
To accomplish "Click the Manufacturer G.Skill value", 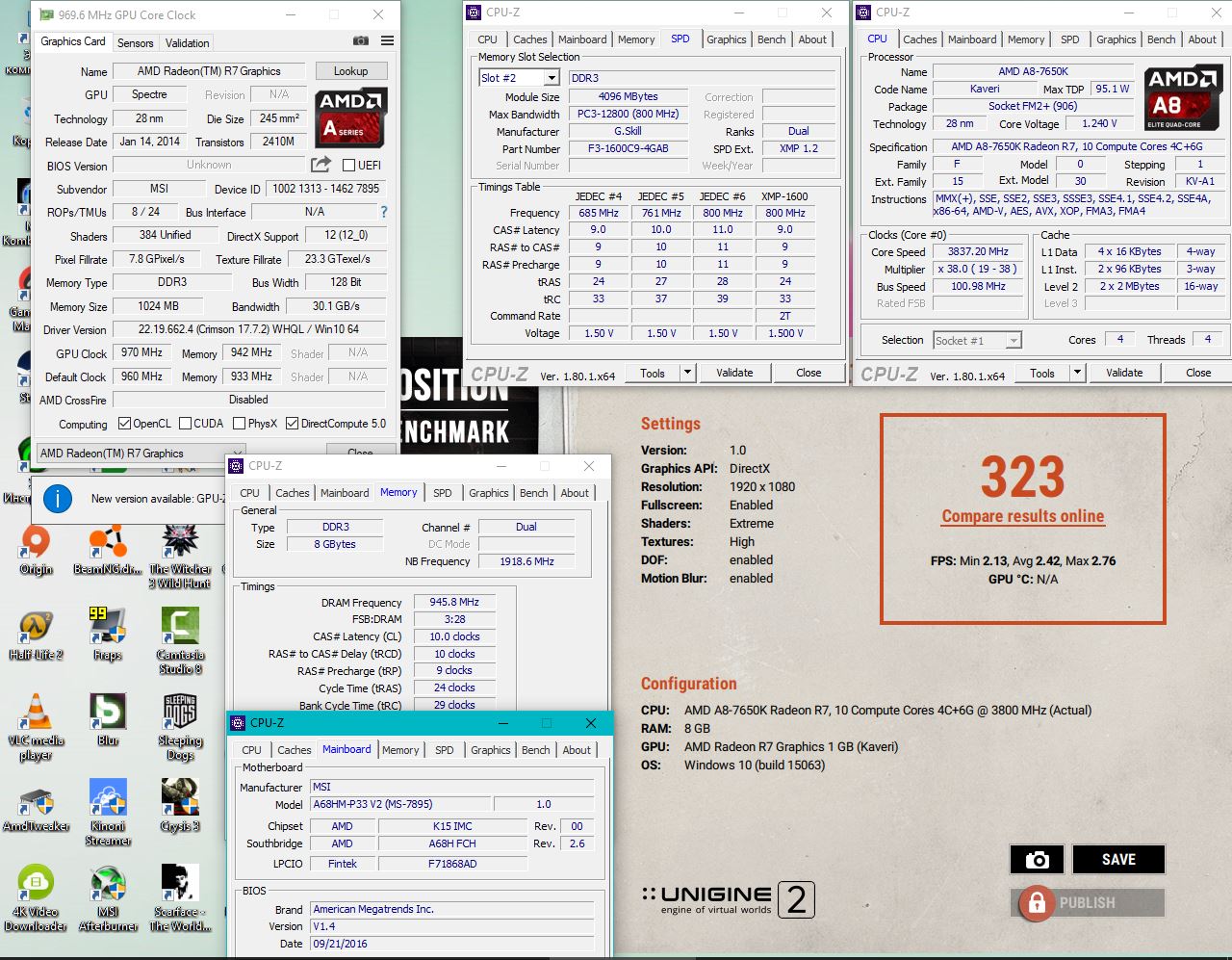I will [628, 132].
